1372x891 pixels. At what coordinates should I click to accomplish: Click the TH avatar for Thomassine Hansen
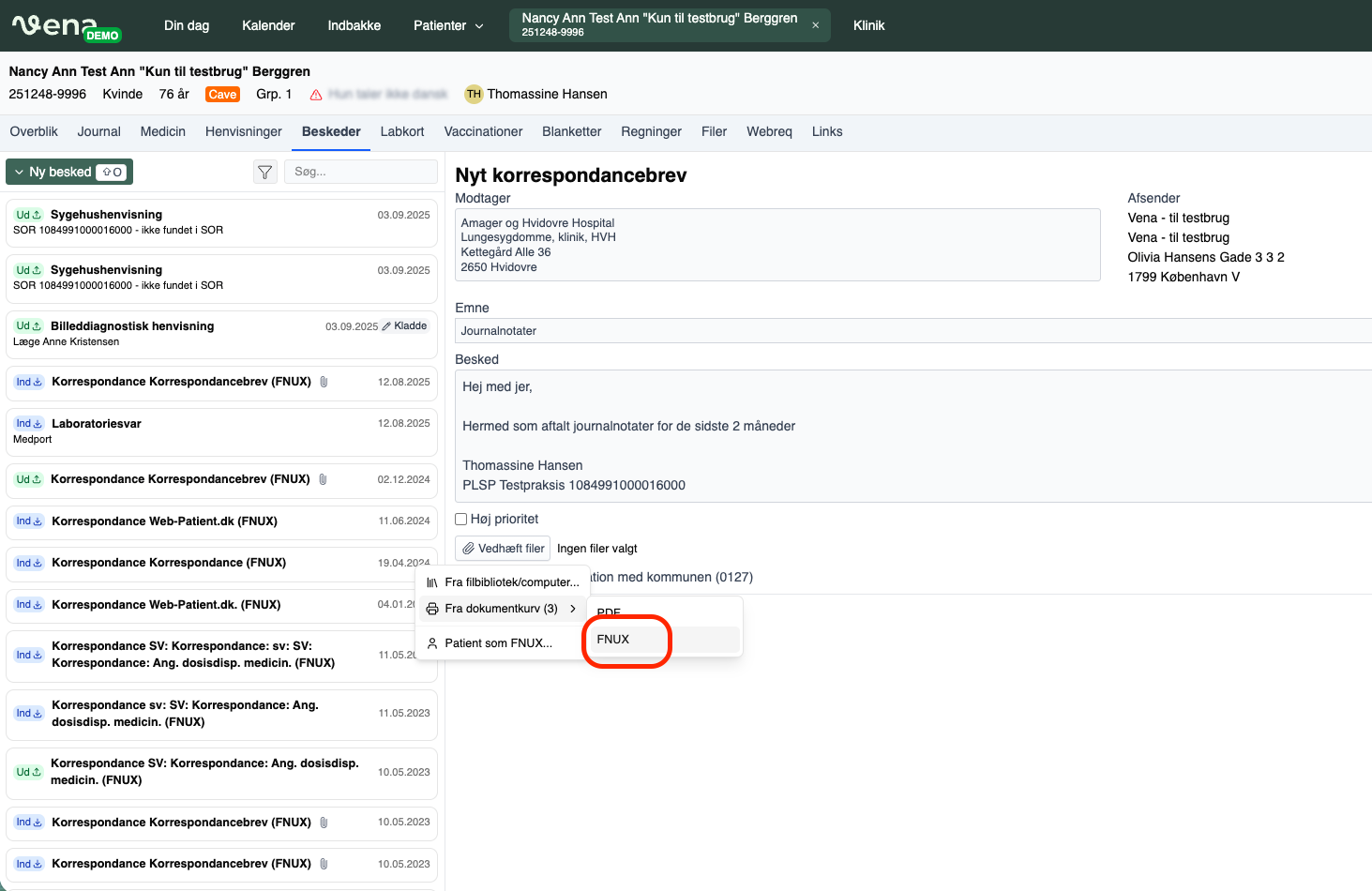click(x=474, y=94)
